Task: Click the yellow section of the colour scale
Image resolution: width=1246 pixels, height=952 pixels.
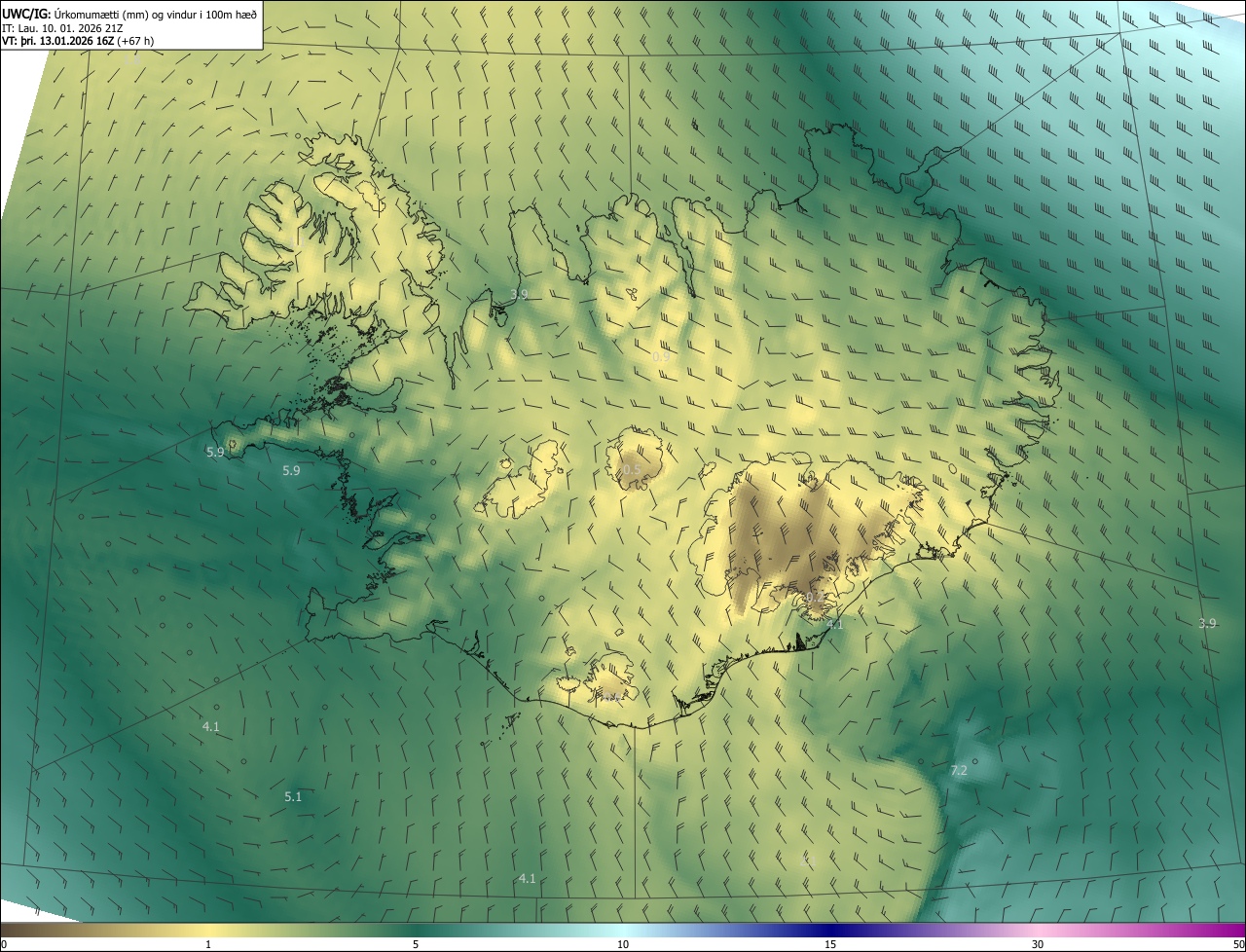Action: pyautogui.click(x=209, y=930)
